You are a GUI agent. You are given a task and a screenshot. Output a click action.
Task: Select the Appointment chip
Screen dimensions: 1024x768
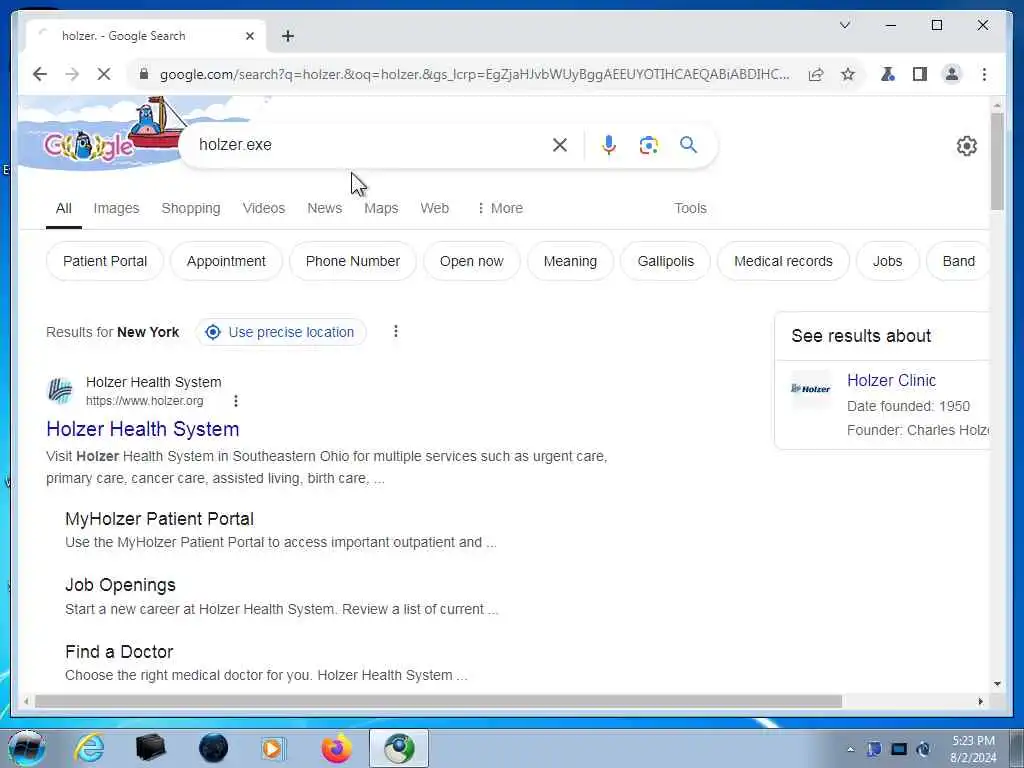tap(226, 261)
